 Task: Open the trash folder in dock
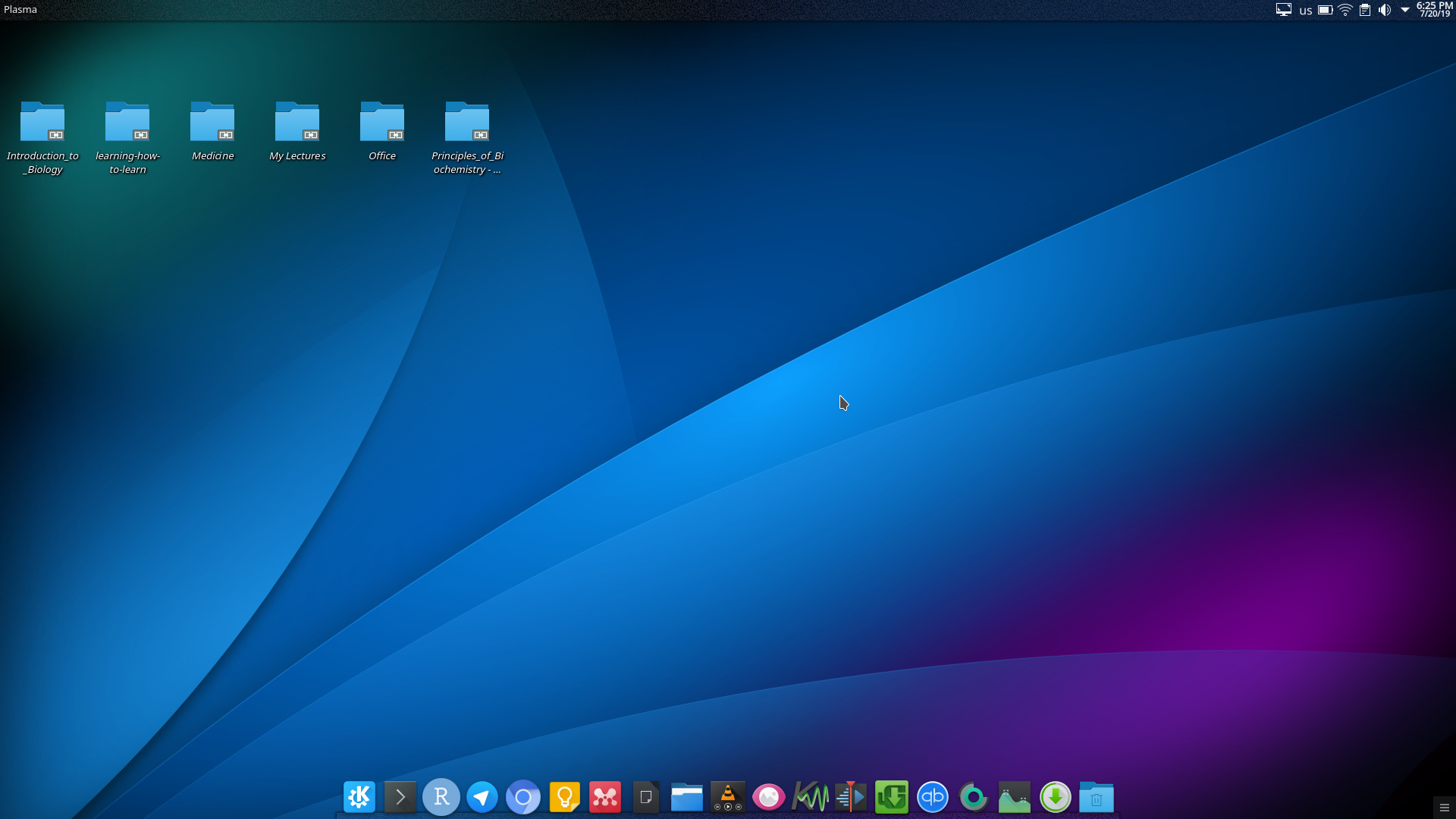(x=1097, y=797)
